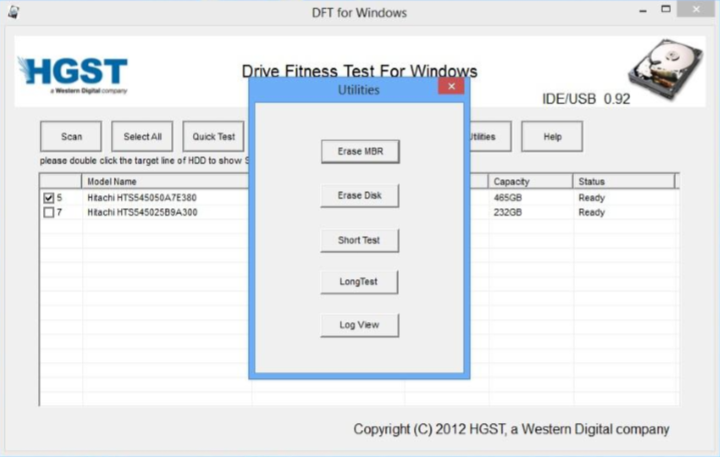Select the Hitachi HTS545050A7E380 row

tap(358, 198)
